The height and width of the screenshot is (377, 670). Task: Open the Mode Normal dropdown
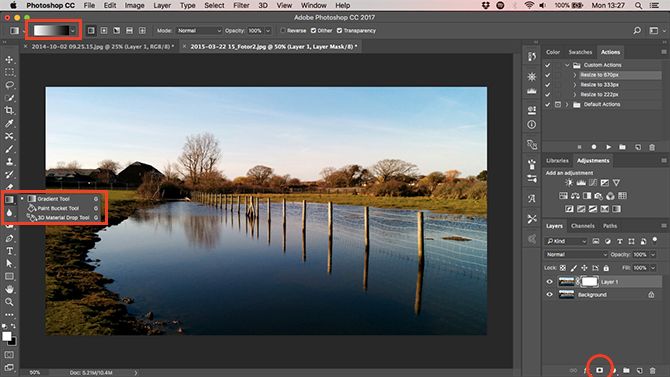pyautogui.click(x=199, y=31)
